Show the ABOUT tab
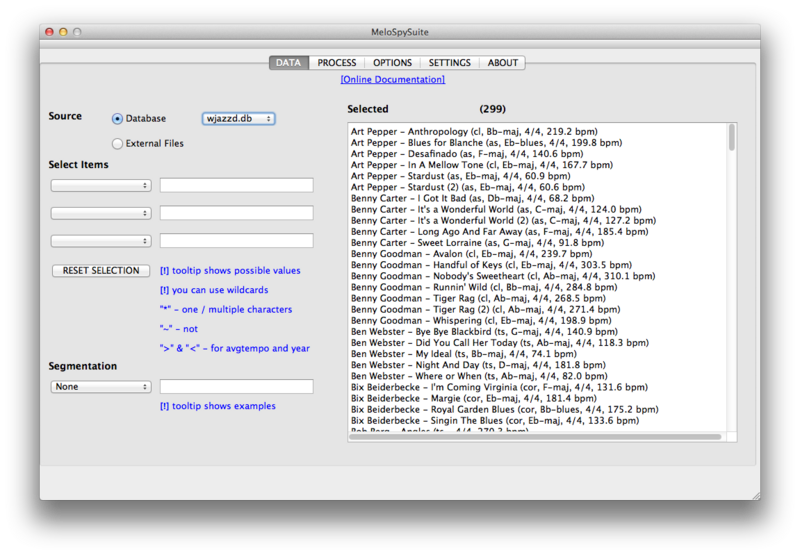 pos(502,63)
